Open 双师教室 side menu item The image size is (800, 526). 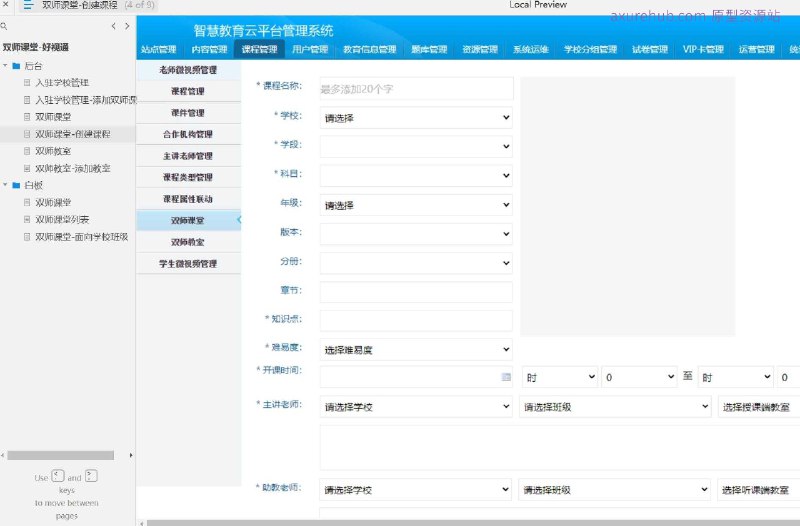[188, 242]
